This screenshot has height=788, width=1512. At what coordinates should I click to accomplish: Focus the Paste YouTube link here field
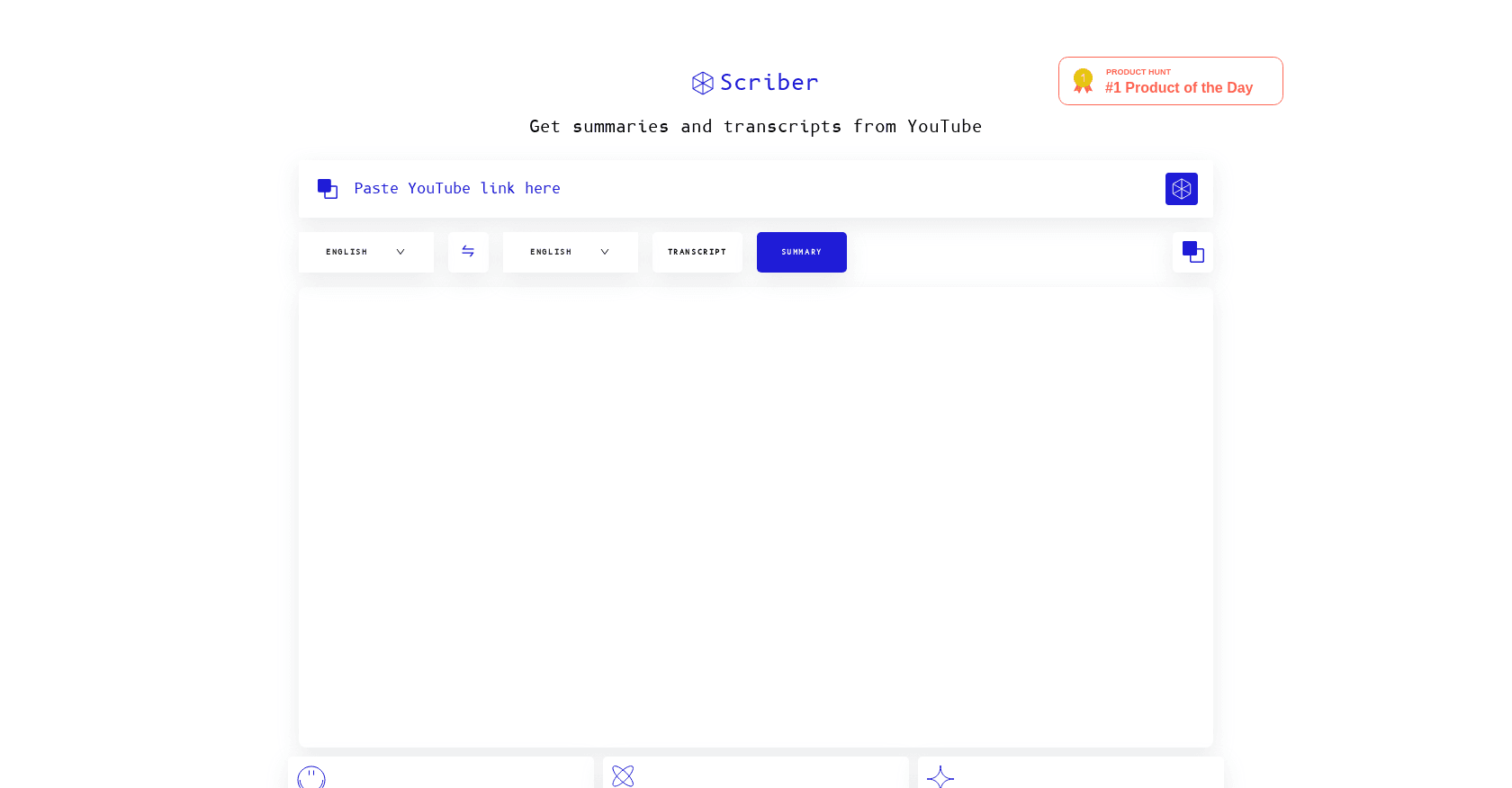point(756,189)
